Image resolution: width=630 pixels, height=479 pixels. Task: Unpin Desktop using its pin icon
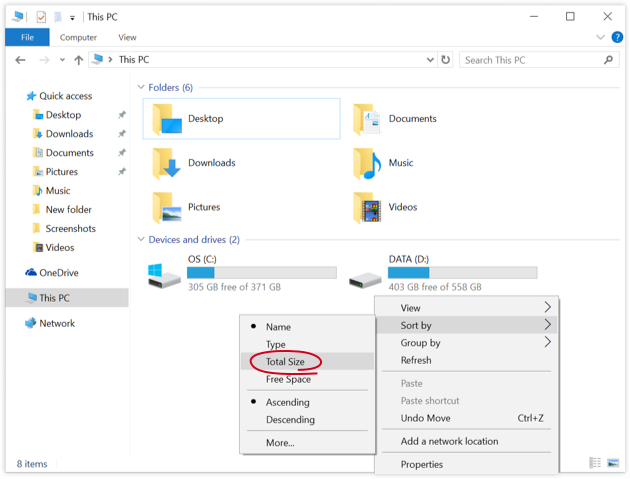[x=122, y=115]
